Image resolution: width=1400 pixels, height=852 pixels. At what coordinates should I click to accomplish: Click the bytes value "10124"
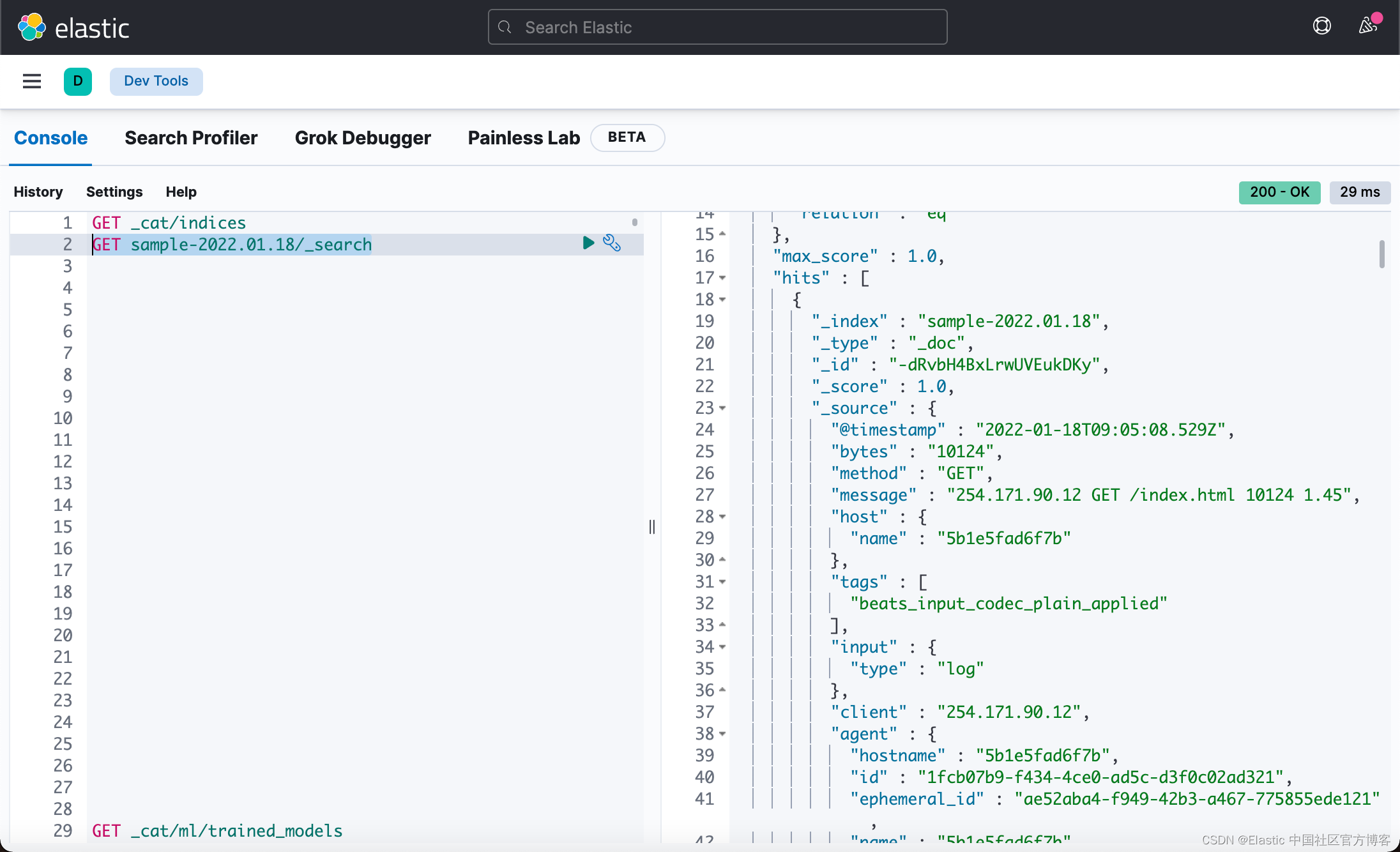tap(960, 452)
